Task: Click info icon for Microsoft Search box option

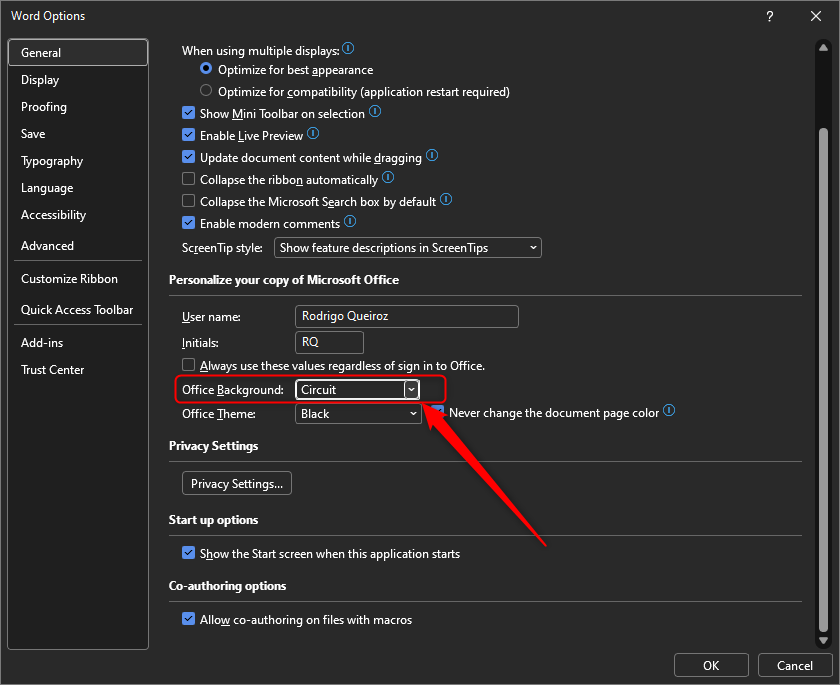Action: point(446,200)
